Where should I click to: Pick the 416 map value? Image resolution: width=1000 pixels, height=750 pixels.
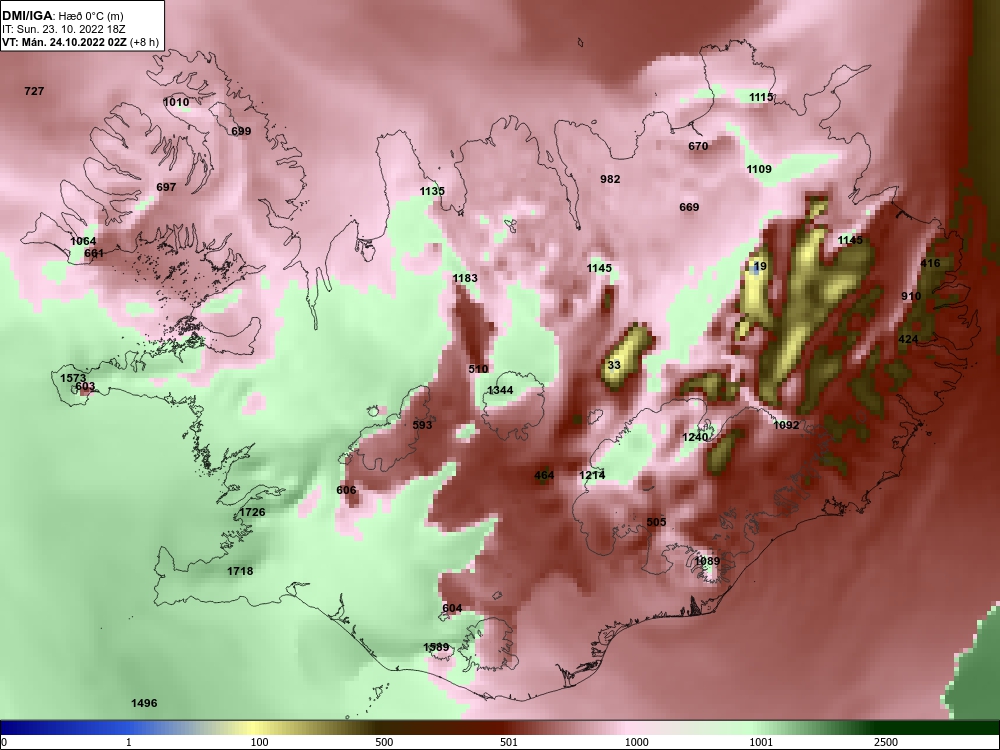click(930, 263)
